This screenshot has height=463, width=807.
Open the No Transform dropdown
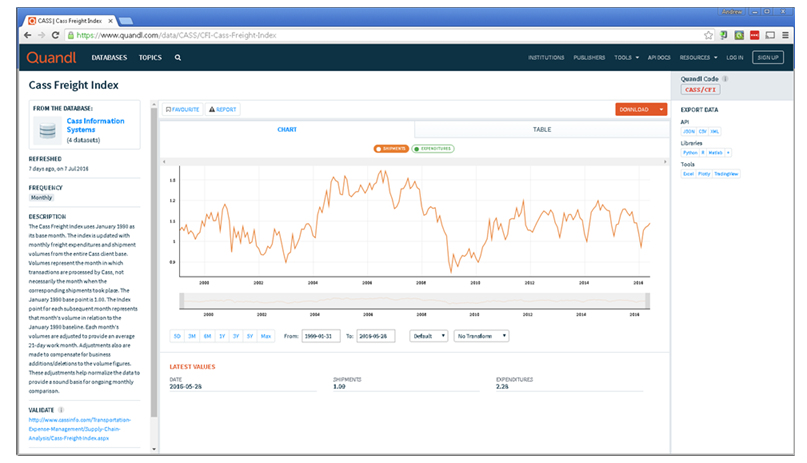481,336
